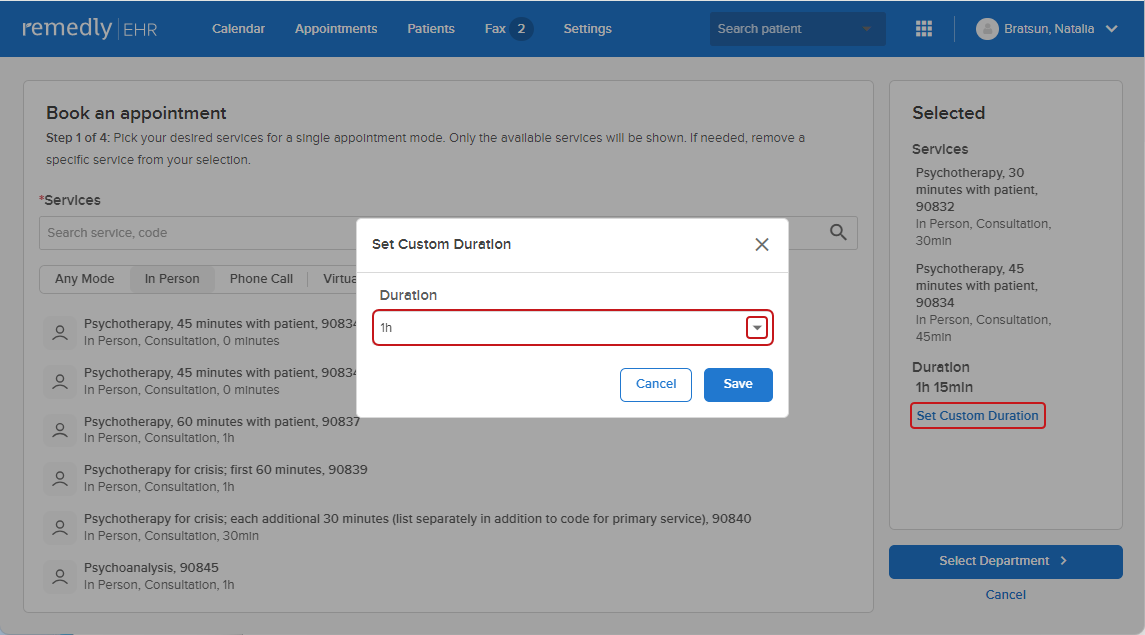Viewport: 1145px width, 635px height.
Task: Click the Search patient field
Action: point(797,29)
